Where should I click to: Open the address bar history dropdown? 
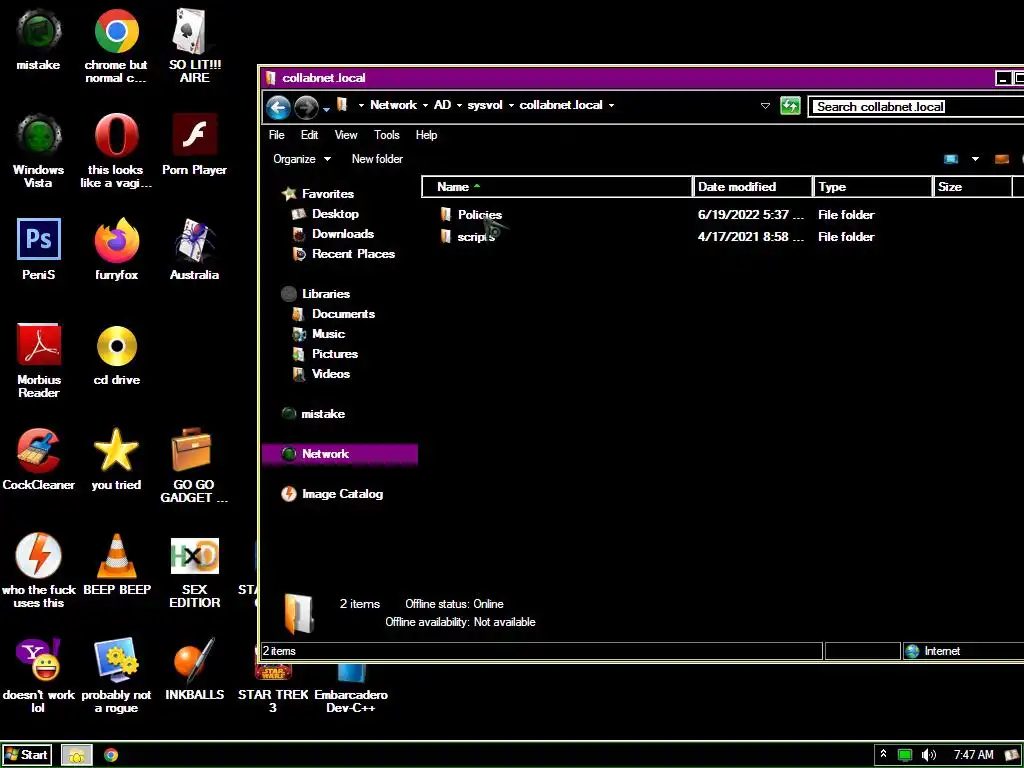tap(765, 106)
